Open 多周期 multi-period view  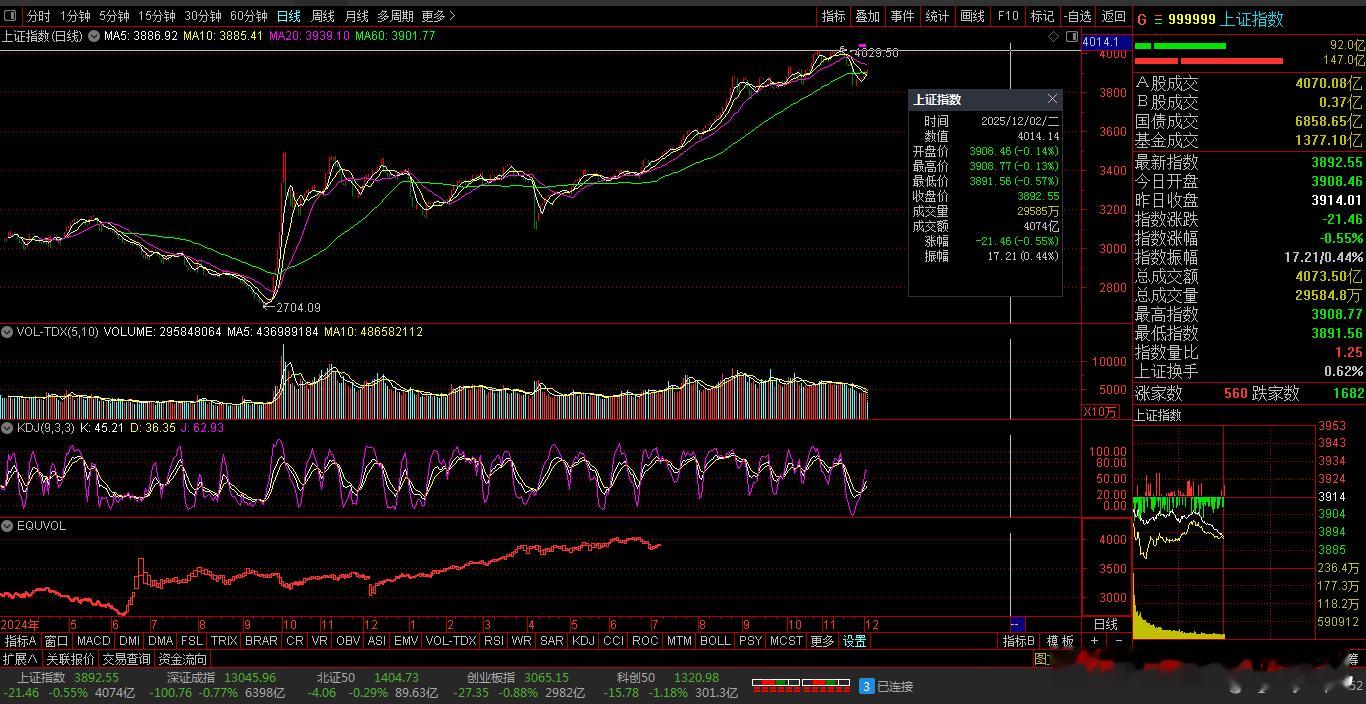pyautogui.click(x=395, y=16)
